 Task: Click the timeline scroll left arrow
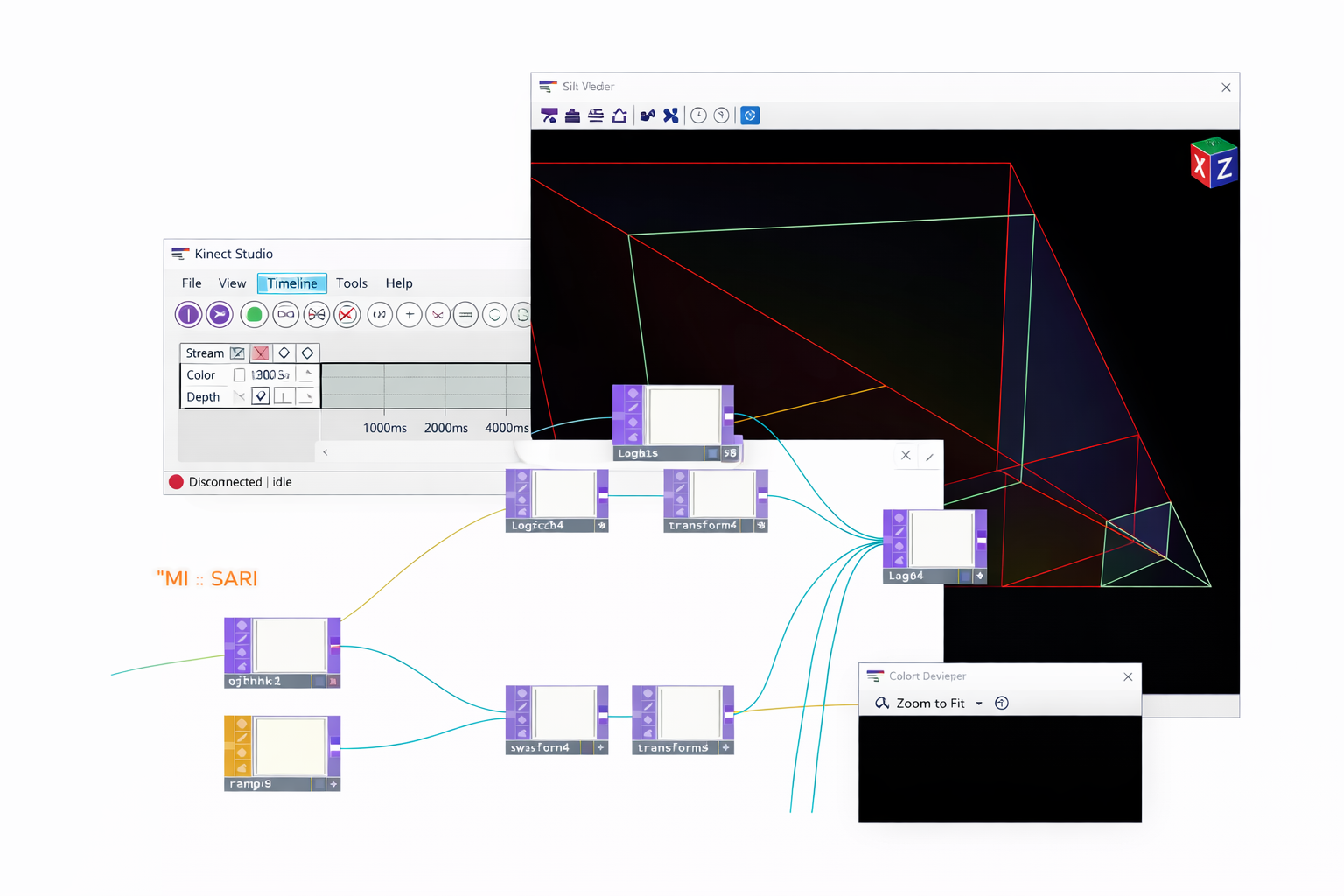pos(325,452)
